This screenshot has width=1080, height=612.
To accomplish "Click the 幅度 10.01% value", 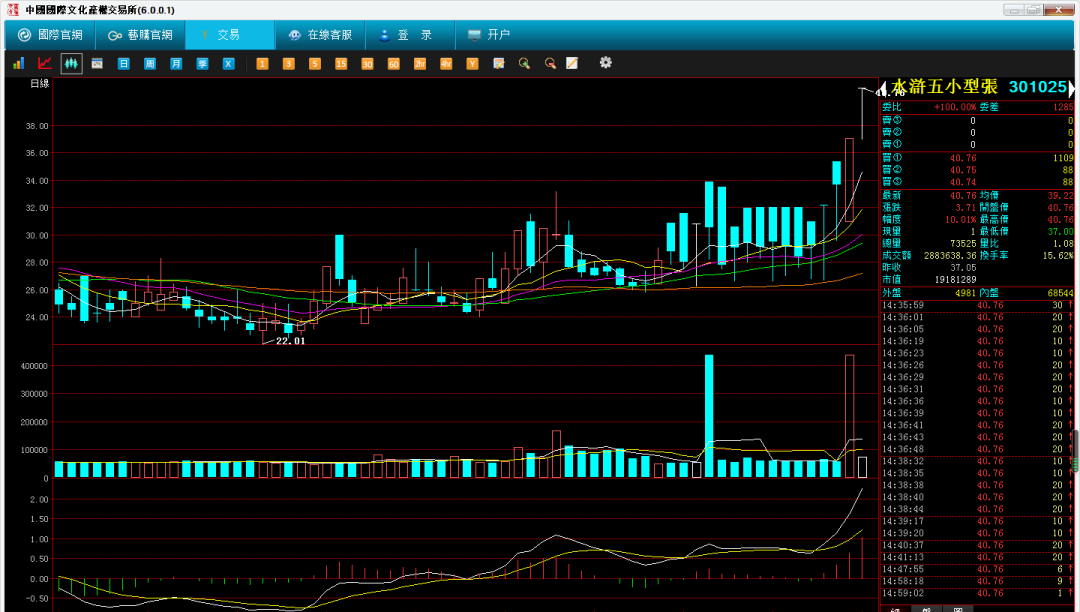I will click(x=961, y=220).
